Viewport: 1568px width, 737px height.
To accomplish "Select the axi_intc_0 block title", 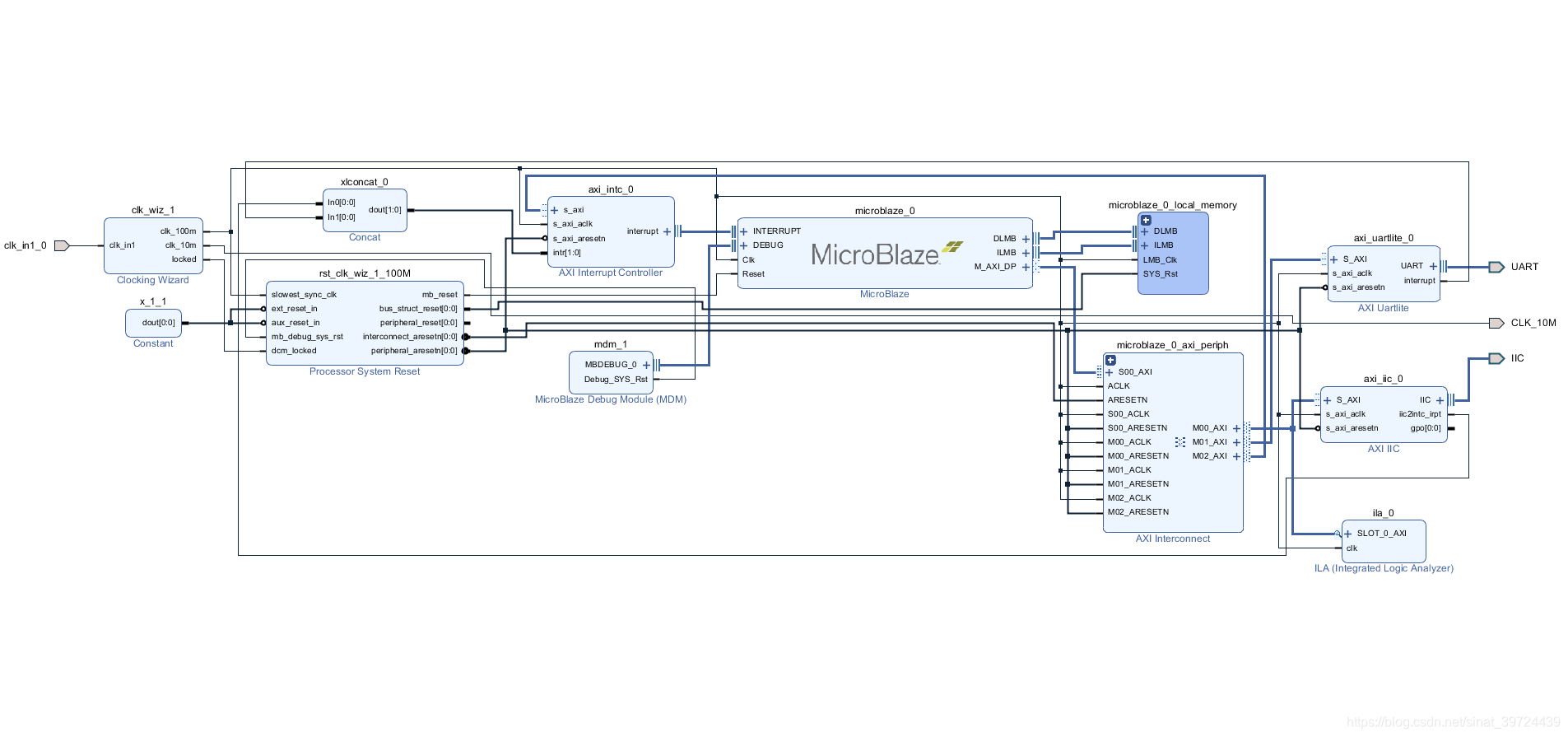I will 611,189.
